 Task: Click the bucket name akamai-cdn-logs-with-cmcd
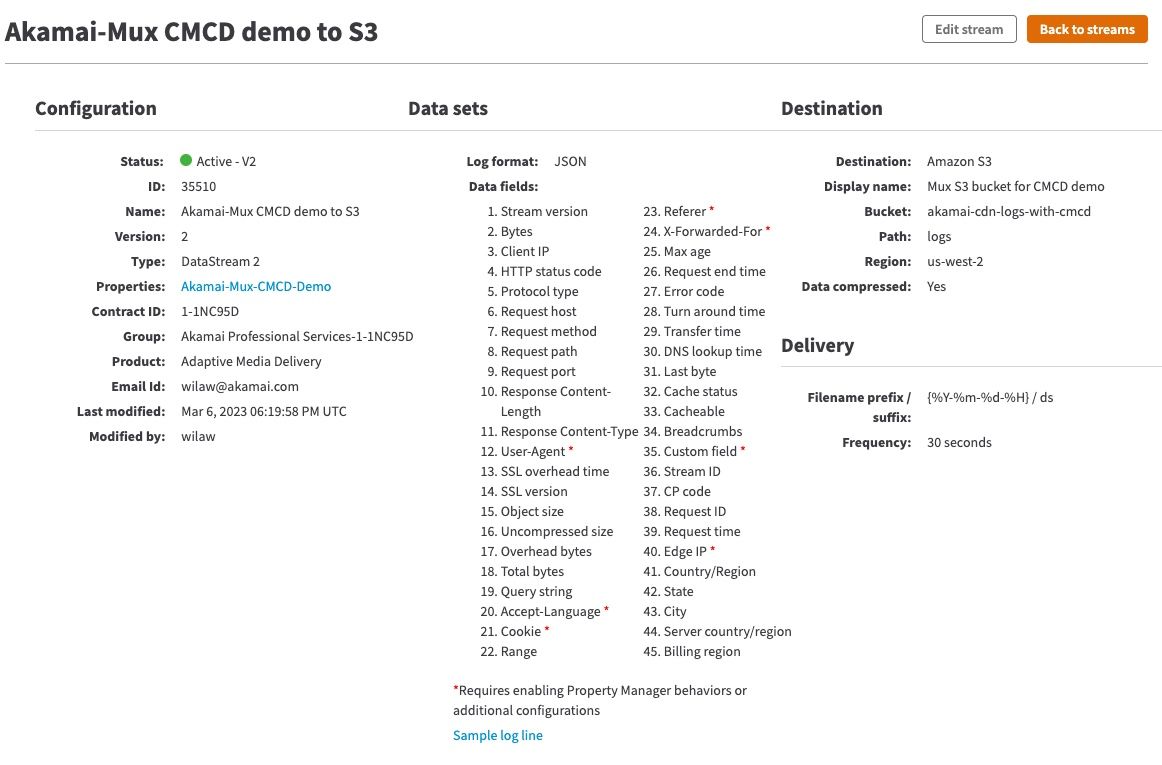click(x=1009, y=211)
